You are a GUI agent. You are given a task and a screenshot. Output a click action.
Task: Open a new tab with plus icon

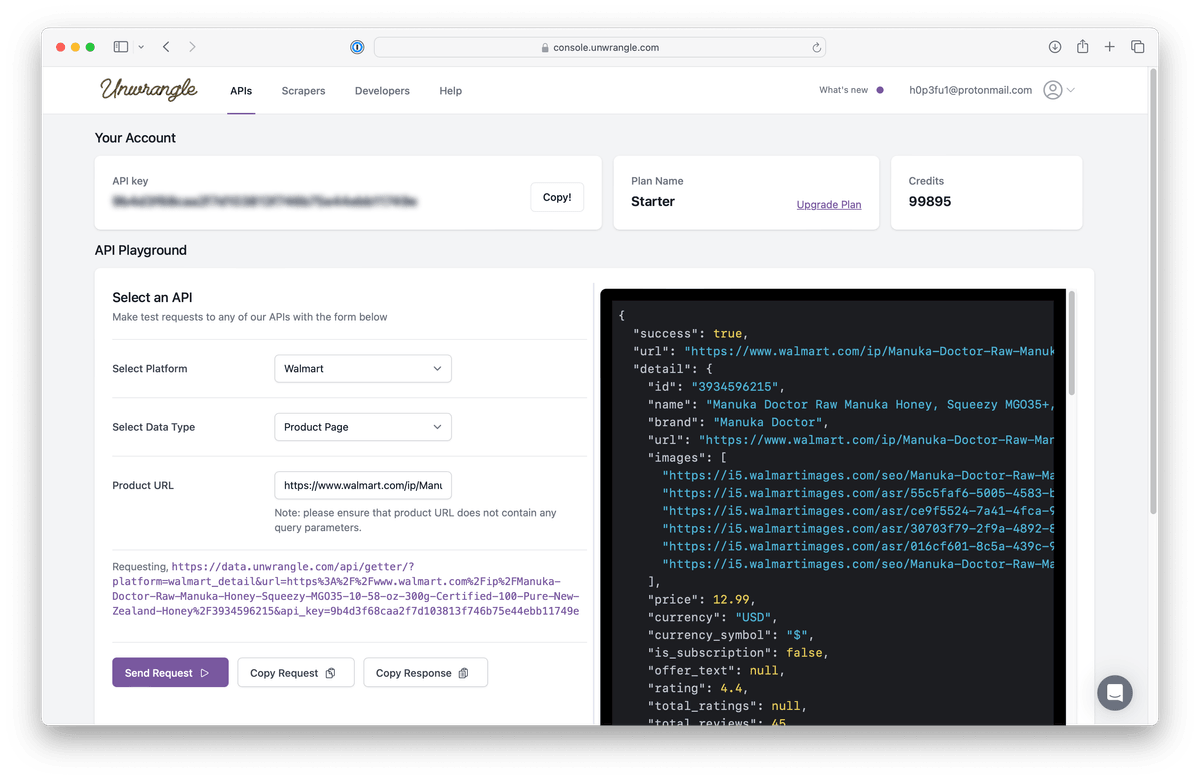(1110, 47)
